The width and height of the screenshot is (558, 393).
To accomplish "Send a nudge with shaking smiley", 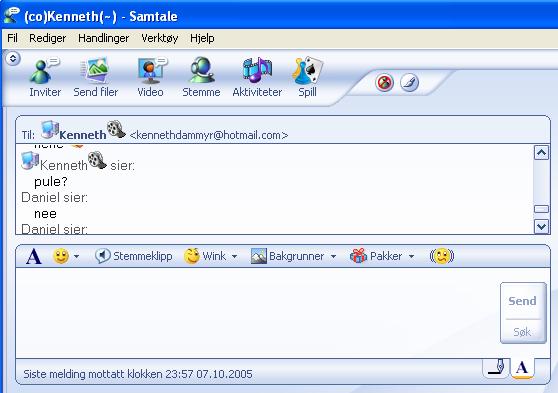I will 442,256.
